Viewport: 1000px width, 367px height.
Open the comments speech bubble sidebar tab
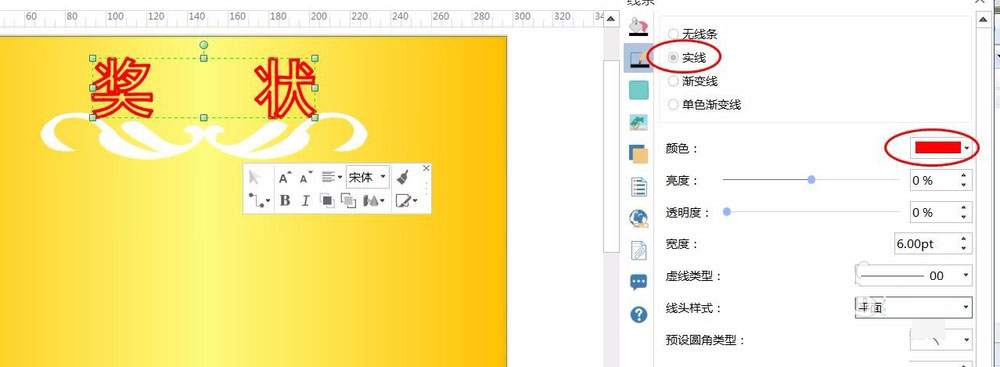[638, 282]
